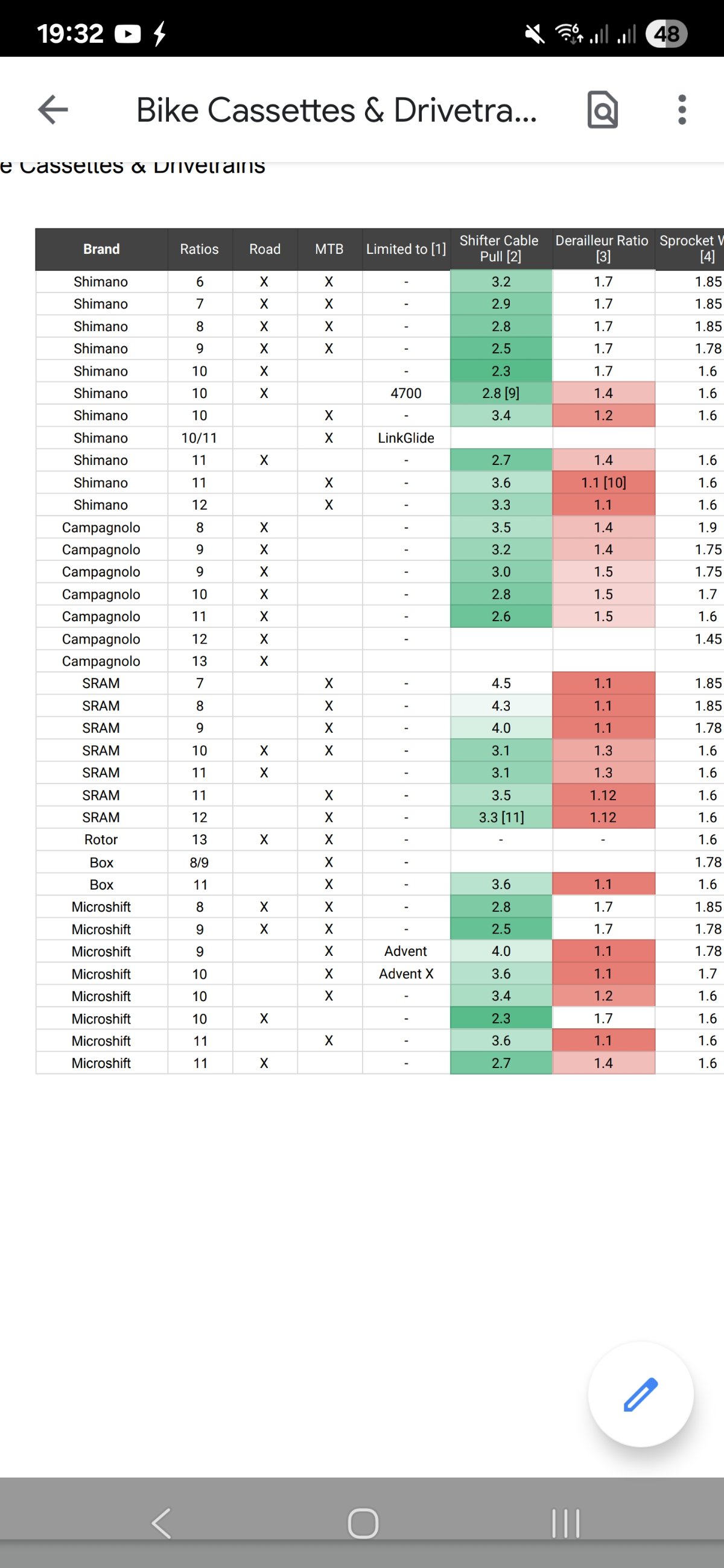Select the Brand column header
The image size is (724, 1568).
[101, 249]
